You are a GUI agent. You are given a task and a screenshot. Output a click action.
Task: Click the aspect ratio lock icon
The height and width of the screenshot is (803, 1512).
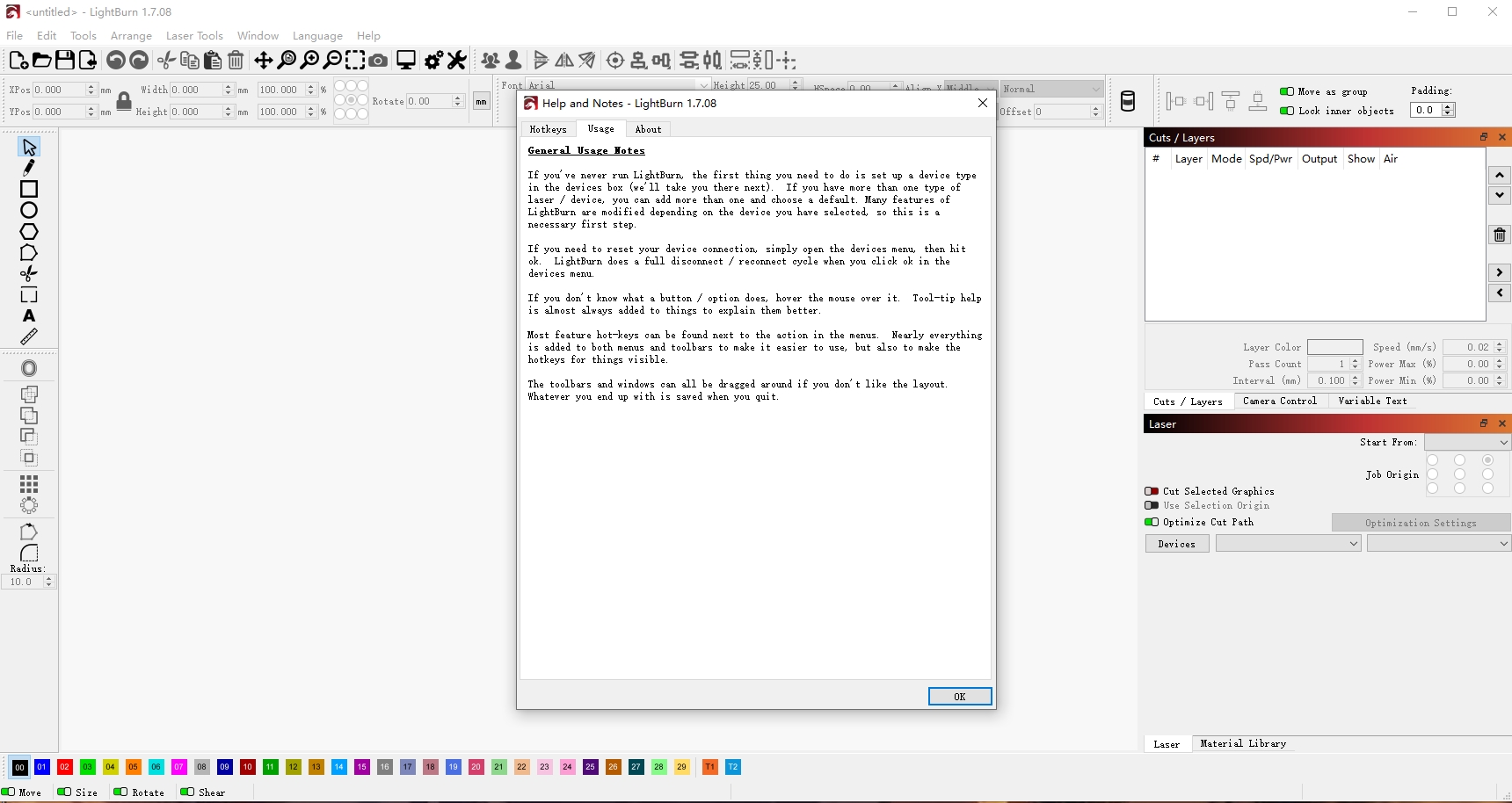click(124, 101)
